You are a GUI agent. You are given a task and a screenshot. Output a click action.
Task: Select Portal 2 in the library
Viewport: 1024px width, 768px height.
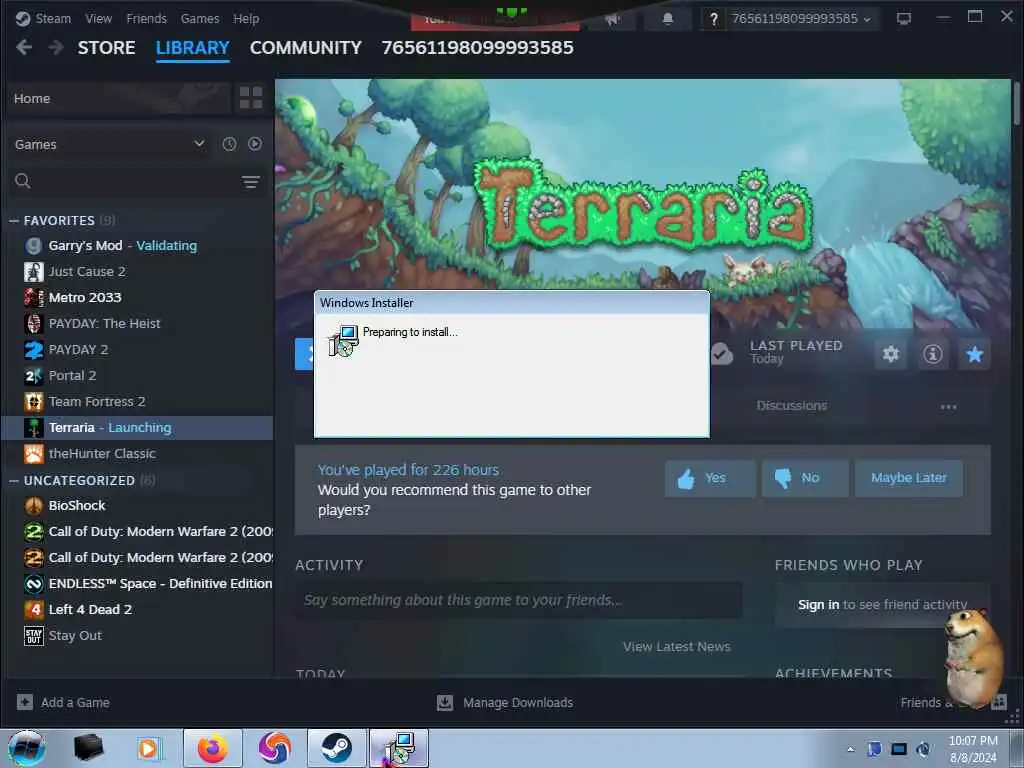(x=137, y=376)
